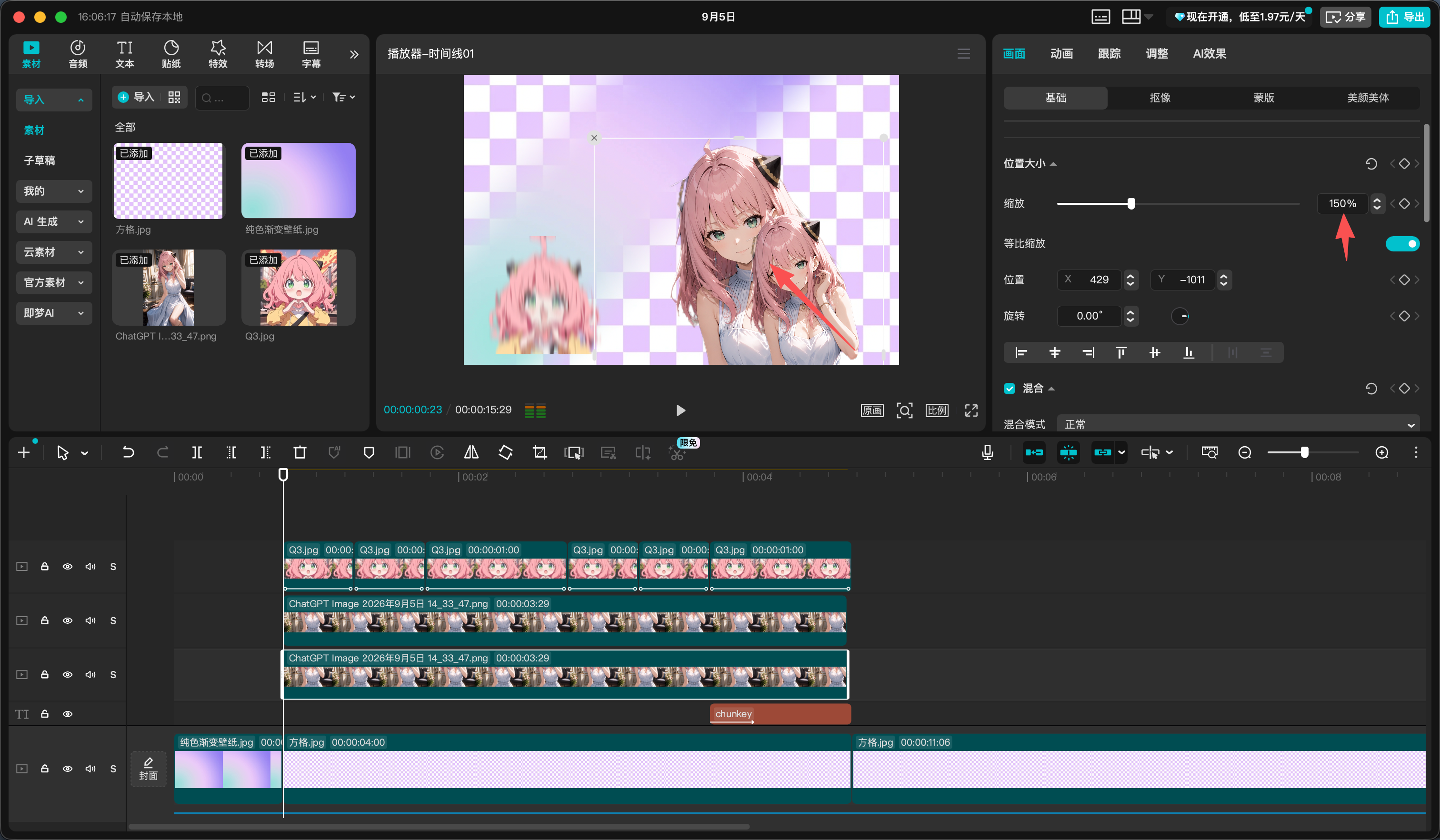Select the 抠像 cutout sub-tab
This screenshot has width=1440, height=840.
[x=1160, y=98]
